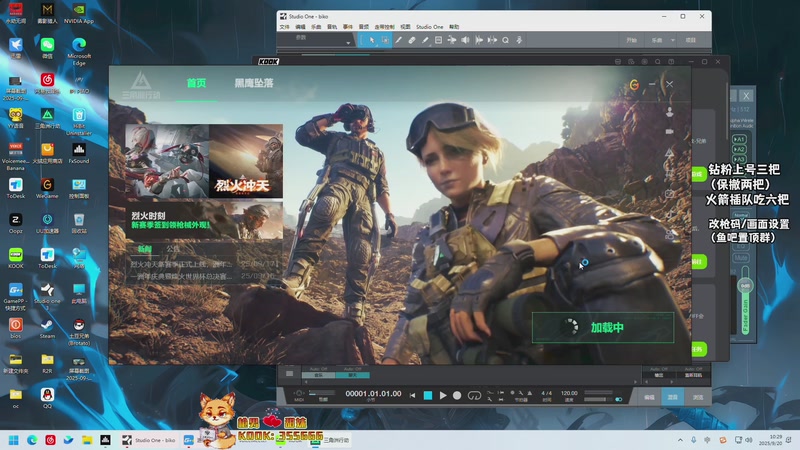Open the 走带控制 menu in Studio One
Screen dimensions: 800x450
point(384,27)
